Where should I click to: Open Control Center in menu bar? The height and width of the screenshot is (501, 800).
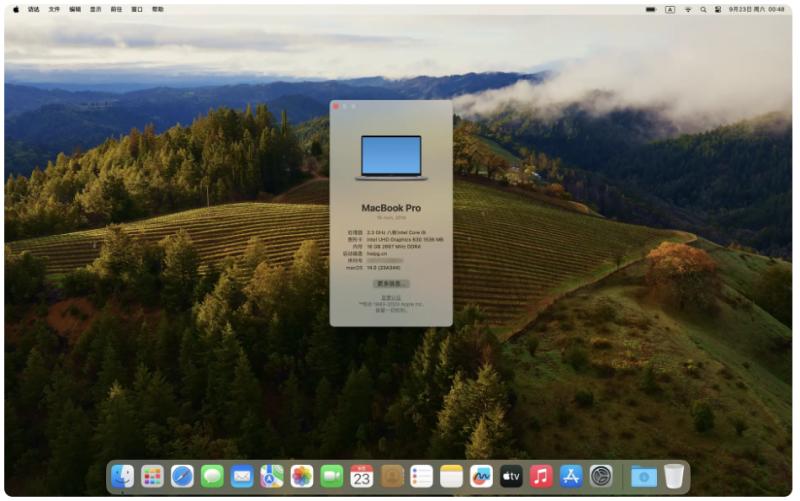[718, 9]
